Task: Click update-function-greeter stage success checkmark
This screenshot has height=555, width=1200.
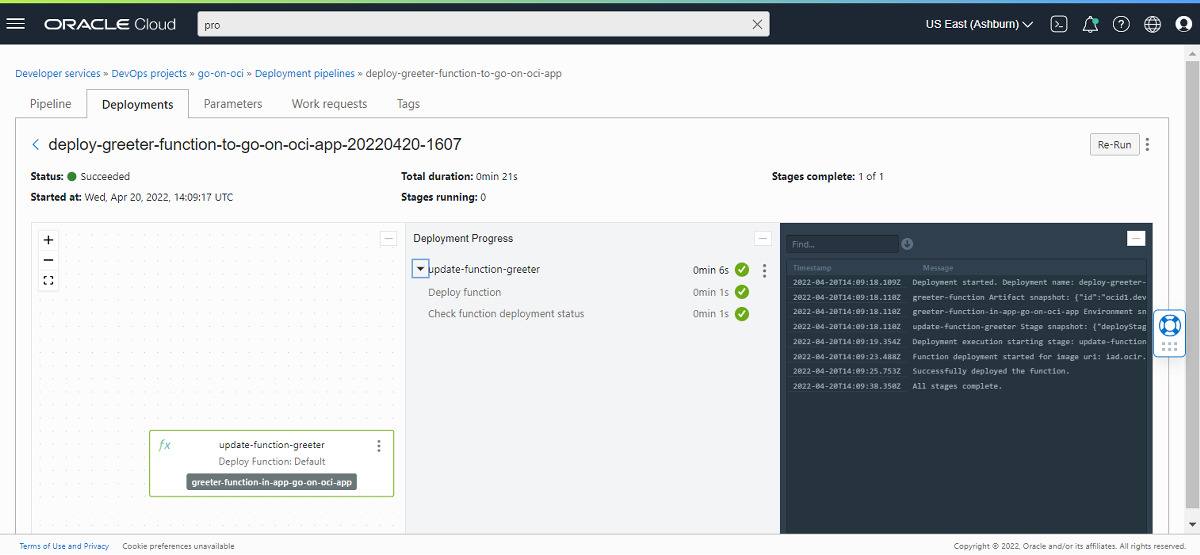Action: [x=742, y=270]
